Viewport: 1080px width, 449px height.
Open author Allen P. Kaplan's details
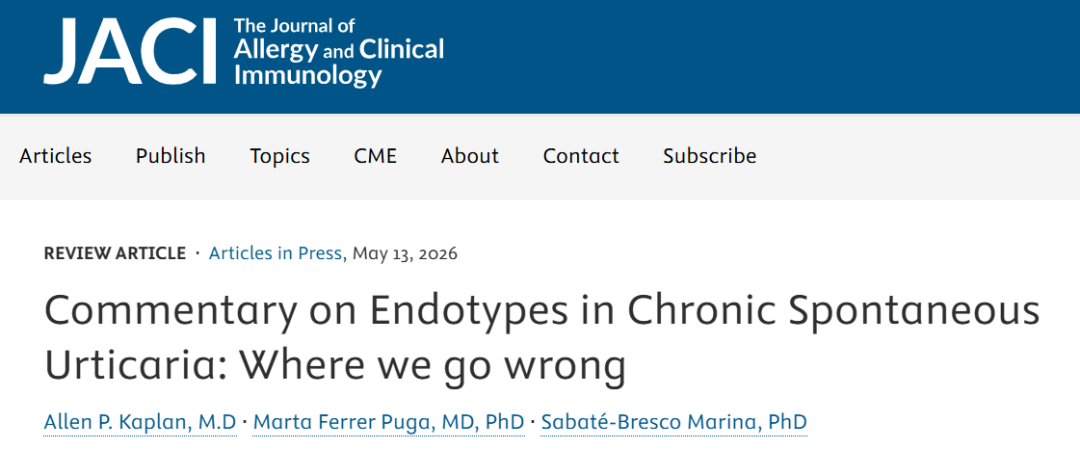pos(140,422)
